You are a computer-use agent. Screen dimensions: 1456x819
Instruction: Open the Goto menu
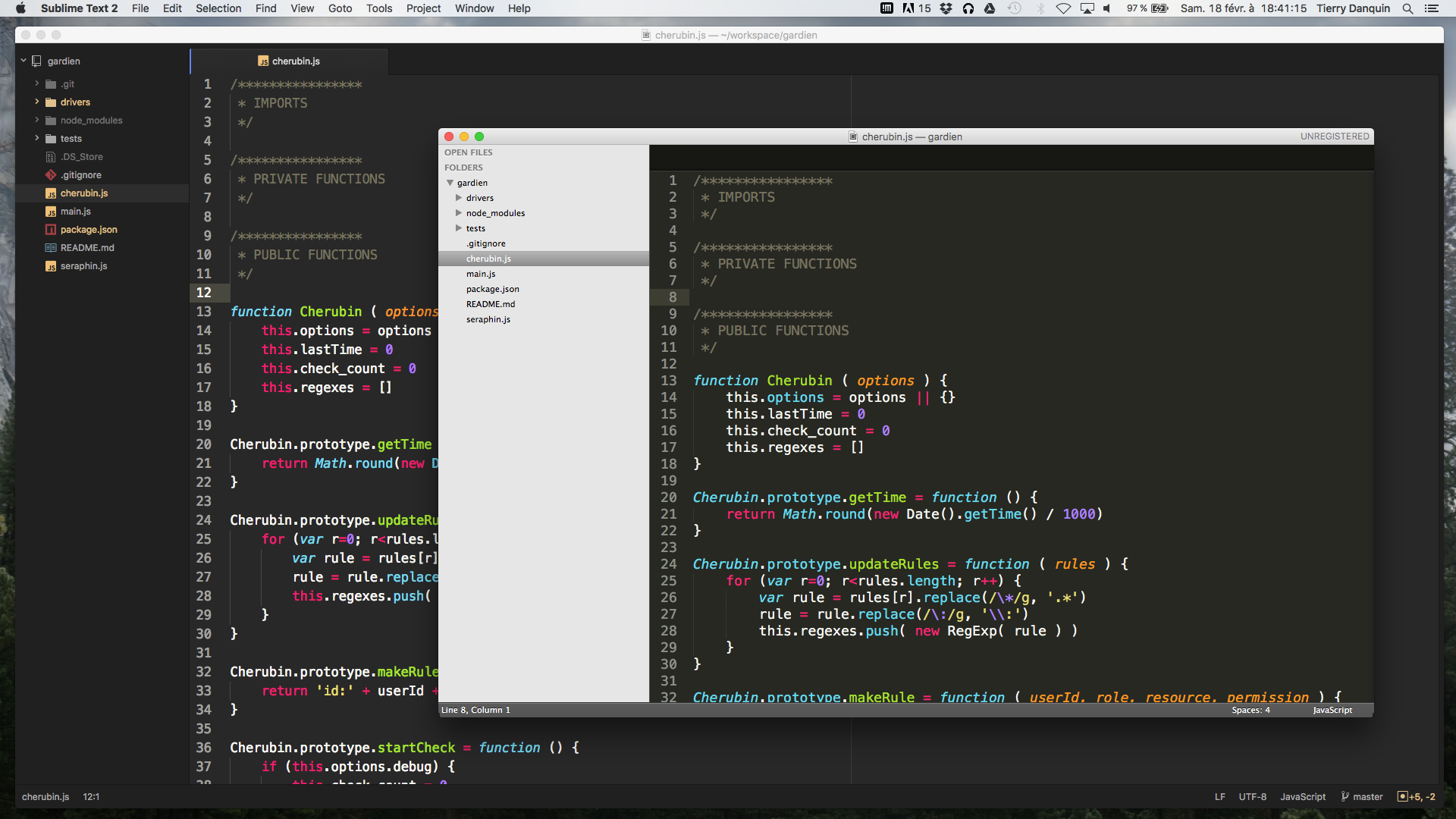[340, 8]
